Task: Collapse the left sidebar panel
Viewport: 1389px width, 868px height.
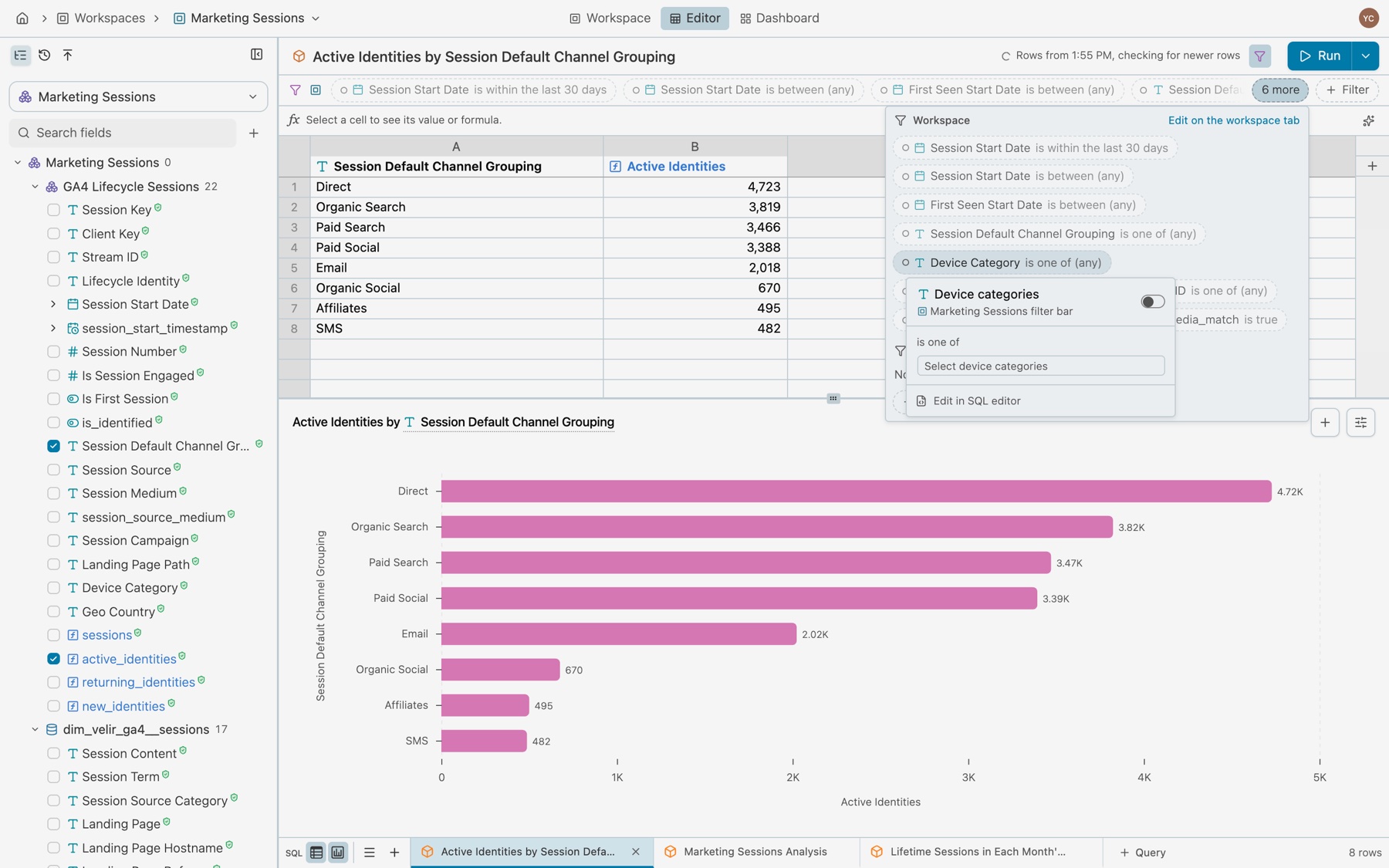Action: point(257,55)
